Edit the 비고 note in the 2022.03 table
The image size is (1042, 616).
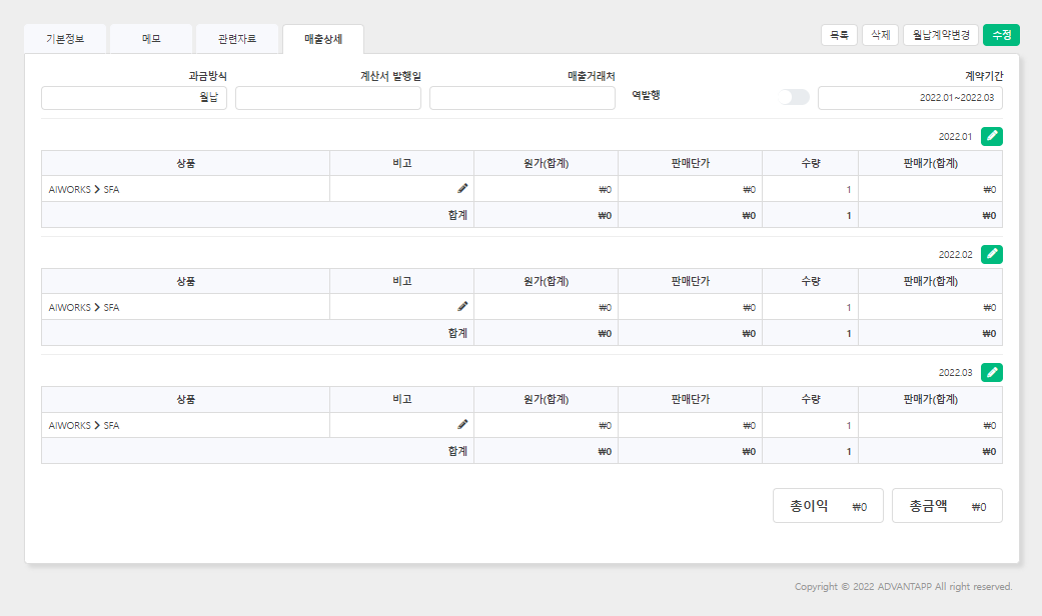tap(463, 425)
